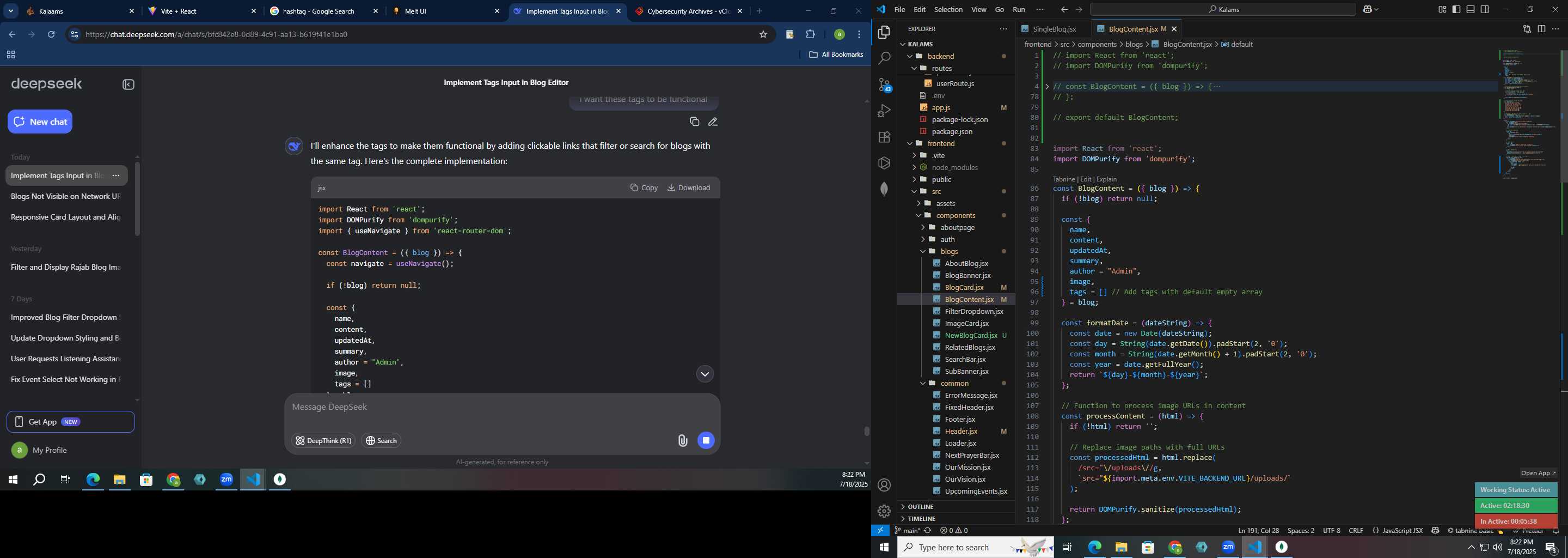Screen dimensions: 1568x558
Task: Toggle panel layout icon in VS Code title bar
Action: (x=1471, y=9)
